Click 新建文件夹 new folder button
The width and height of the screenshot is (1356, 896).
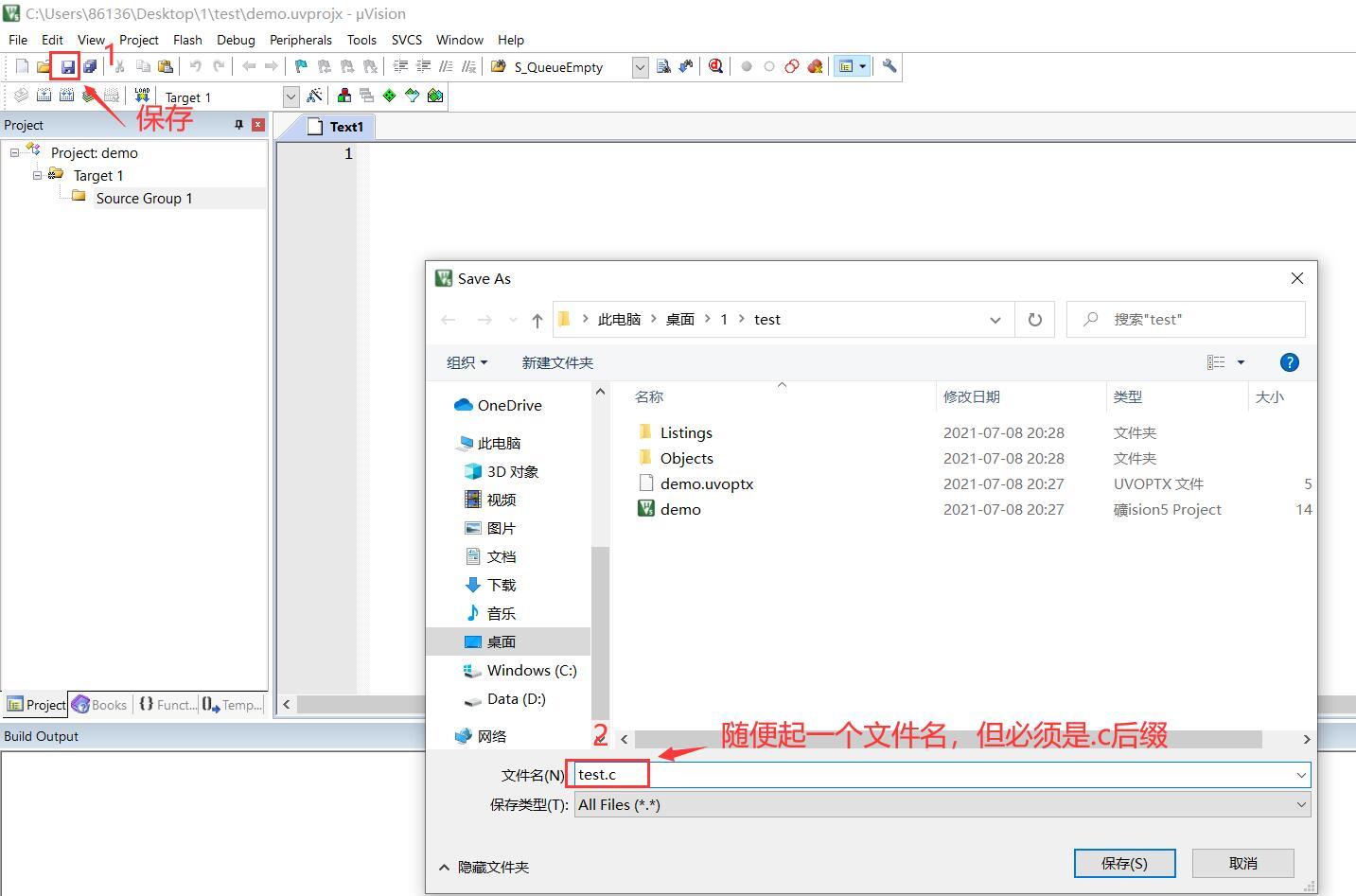(x=557, y=362)
